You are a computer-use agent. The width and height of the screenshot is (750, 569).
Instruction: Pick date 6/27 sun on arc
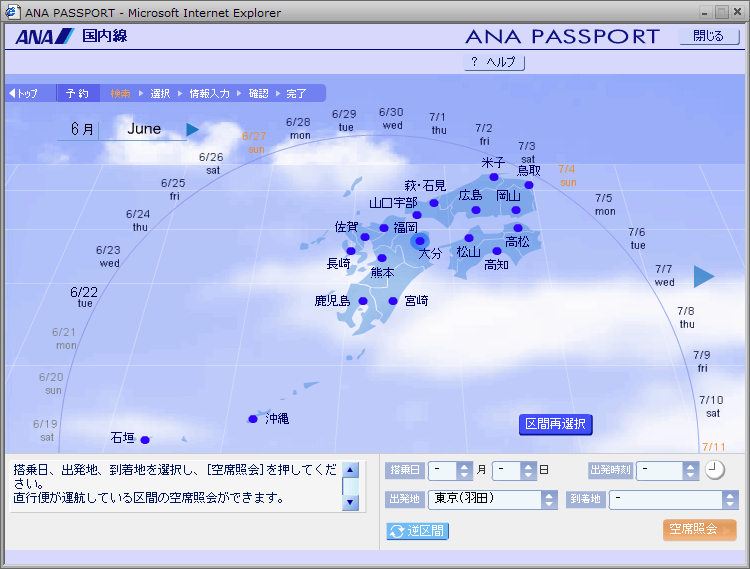(x=254, y=142)
